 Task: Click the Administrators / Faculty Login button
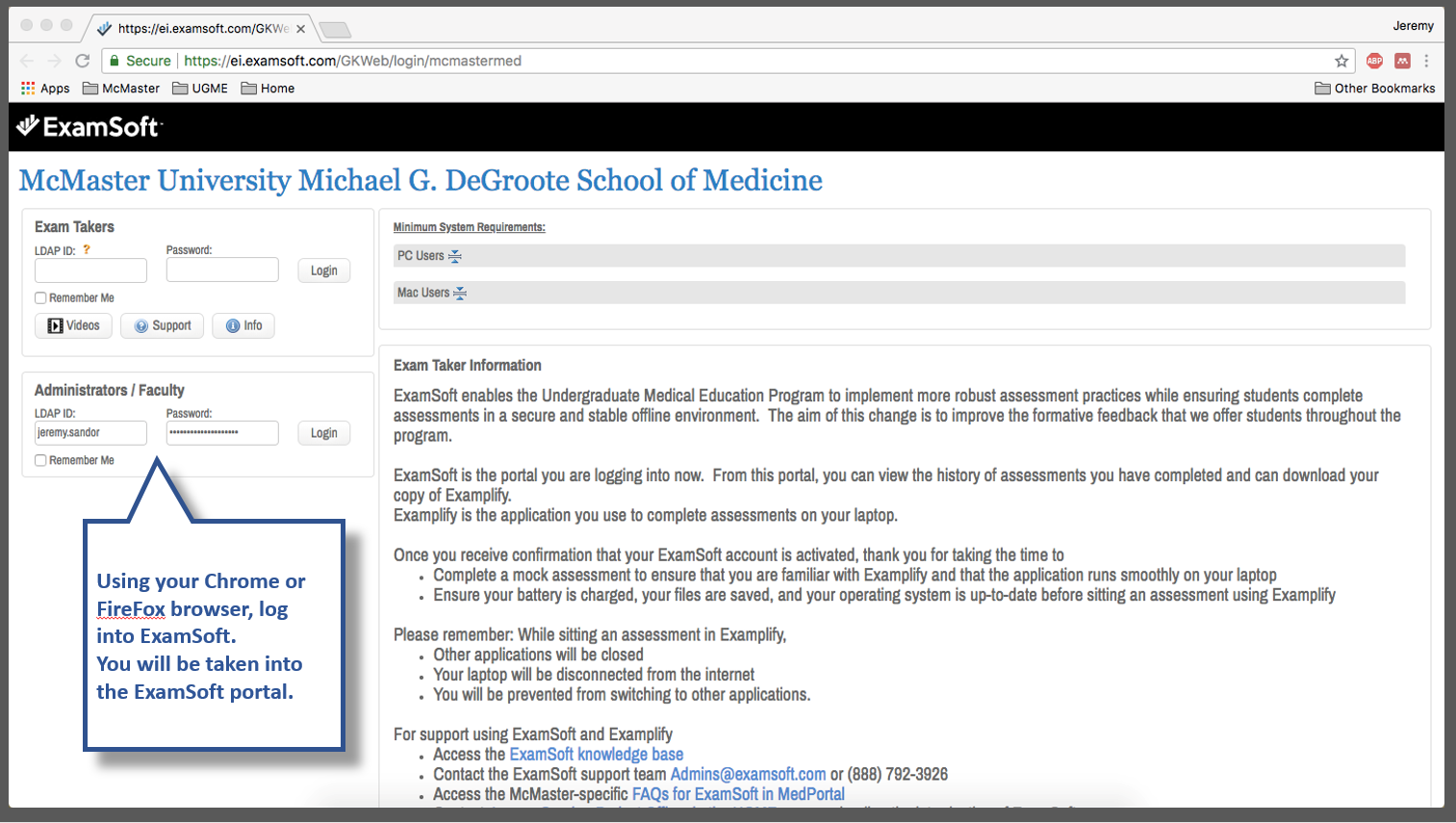point(323,433)
